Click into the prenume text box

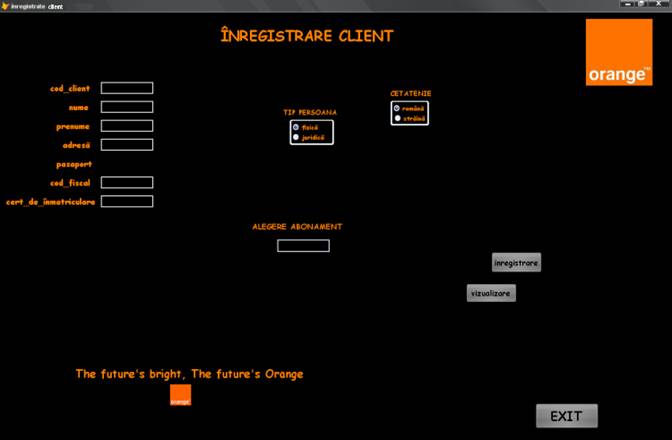127,126
